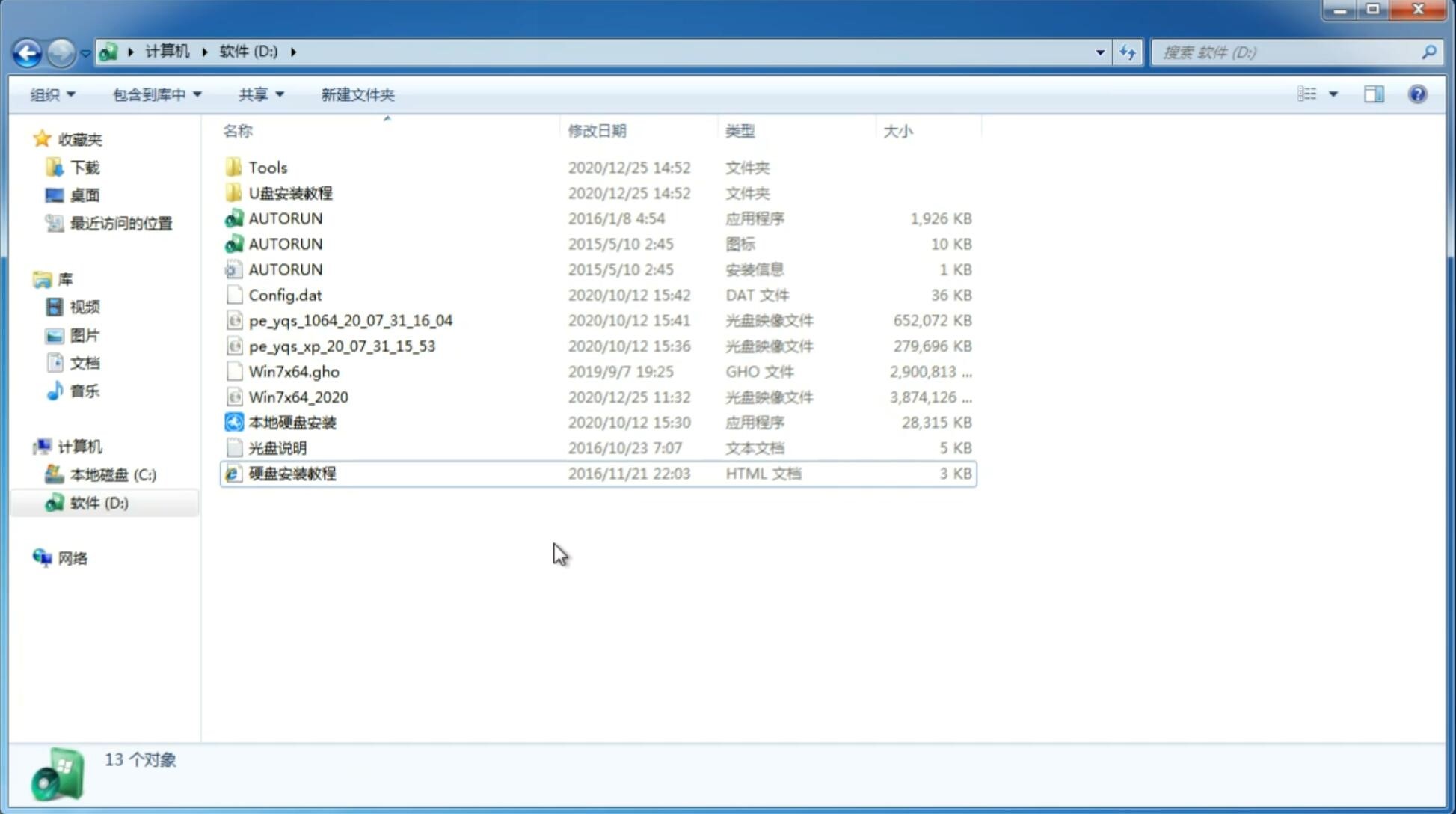The height and width of the screenshot is (814, 1456).
Task: Click 组织 toolbar menu
Action: pos(52,93)
